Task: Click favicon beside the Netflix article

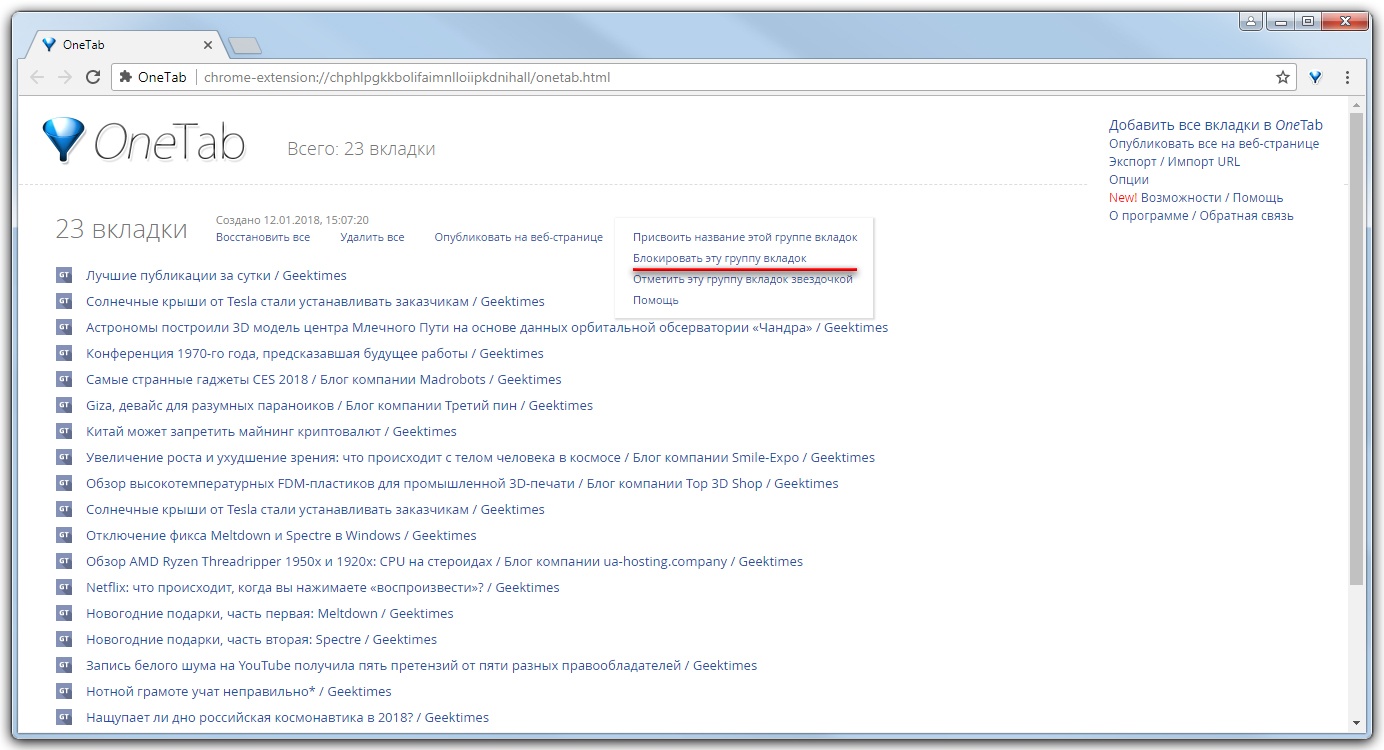Action: click(x=64, y=587)
